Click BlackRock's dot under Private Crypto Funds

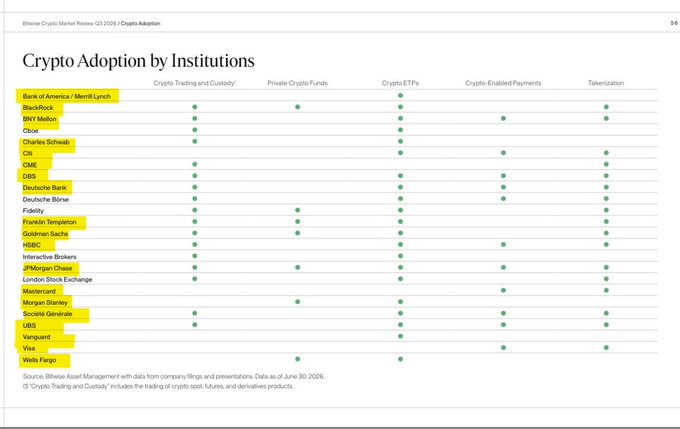(x=298, y=107)
